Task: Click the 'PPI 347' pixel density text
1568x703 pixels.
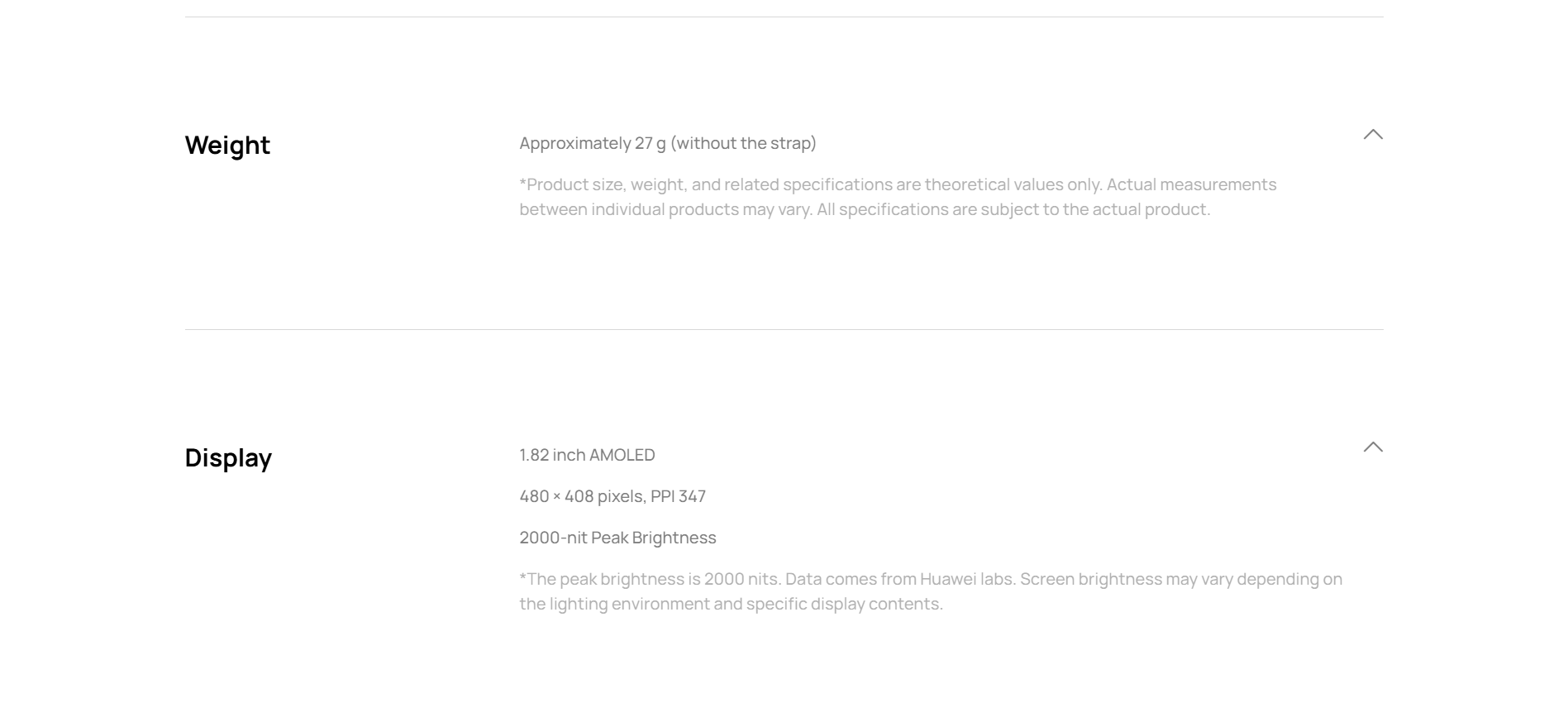Action: [x=678, y=496]
